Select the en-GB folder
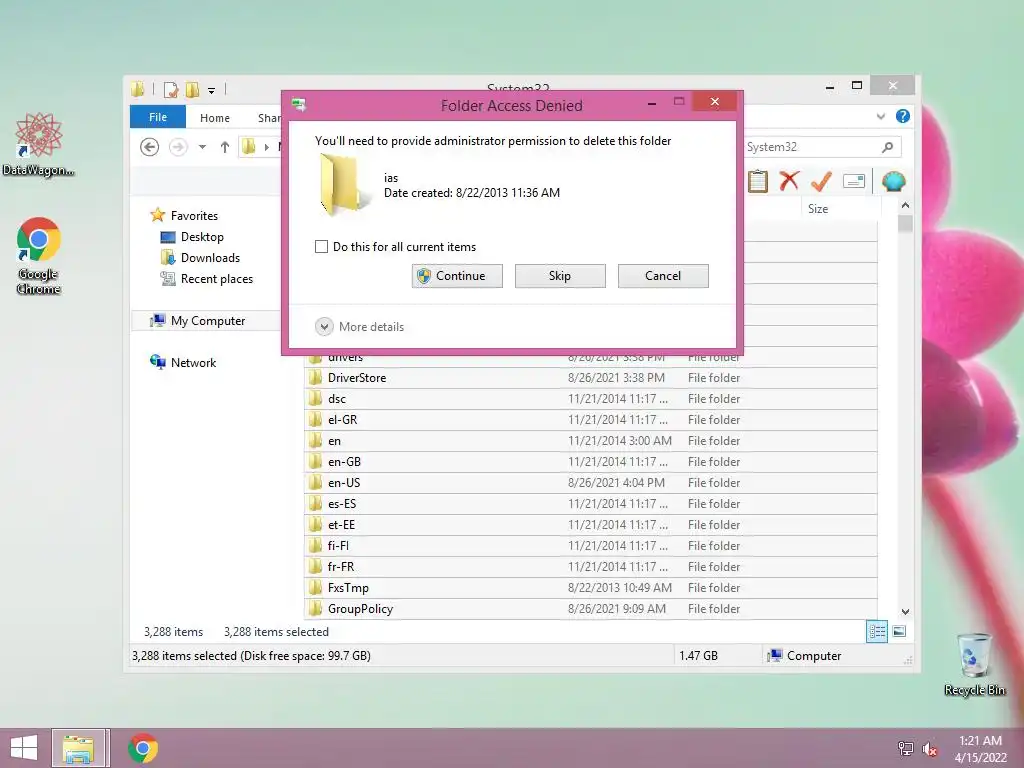 click(591, 462)
